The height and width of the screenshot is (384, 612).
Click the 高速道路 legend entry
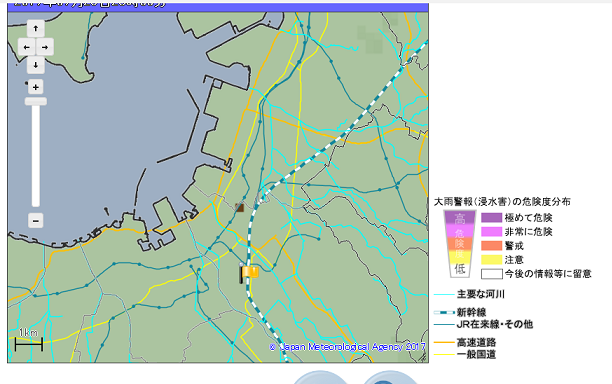465,343
